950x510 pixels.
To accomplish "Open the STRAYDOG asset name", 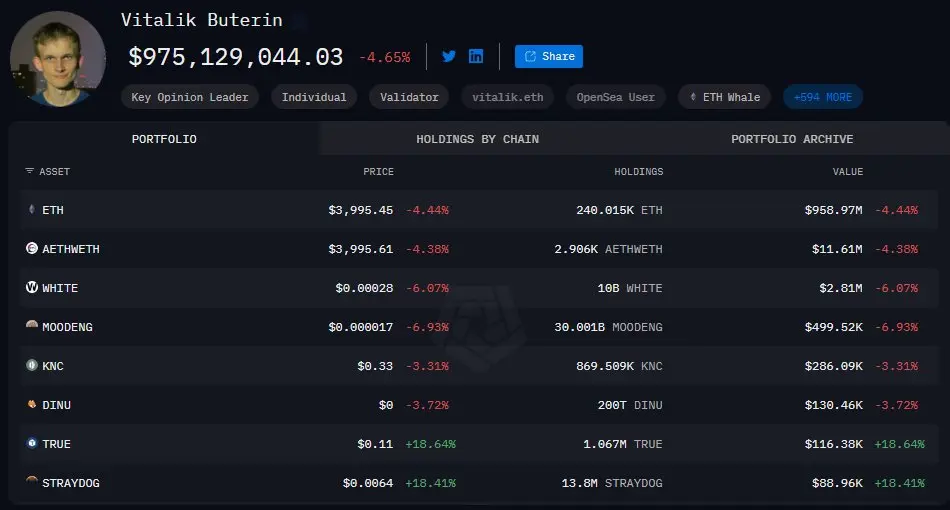I will 71,483.
